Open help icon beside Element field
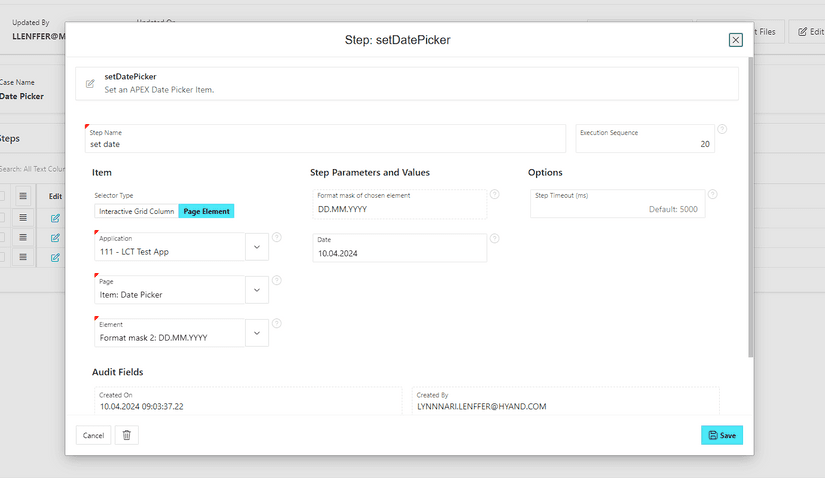 click(x=277, y=324)
